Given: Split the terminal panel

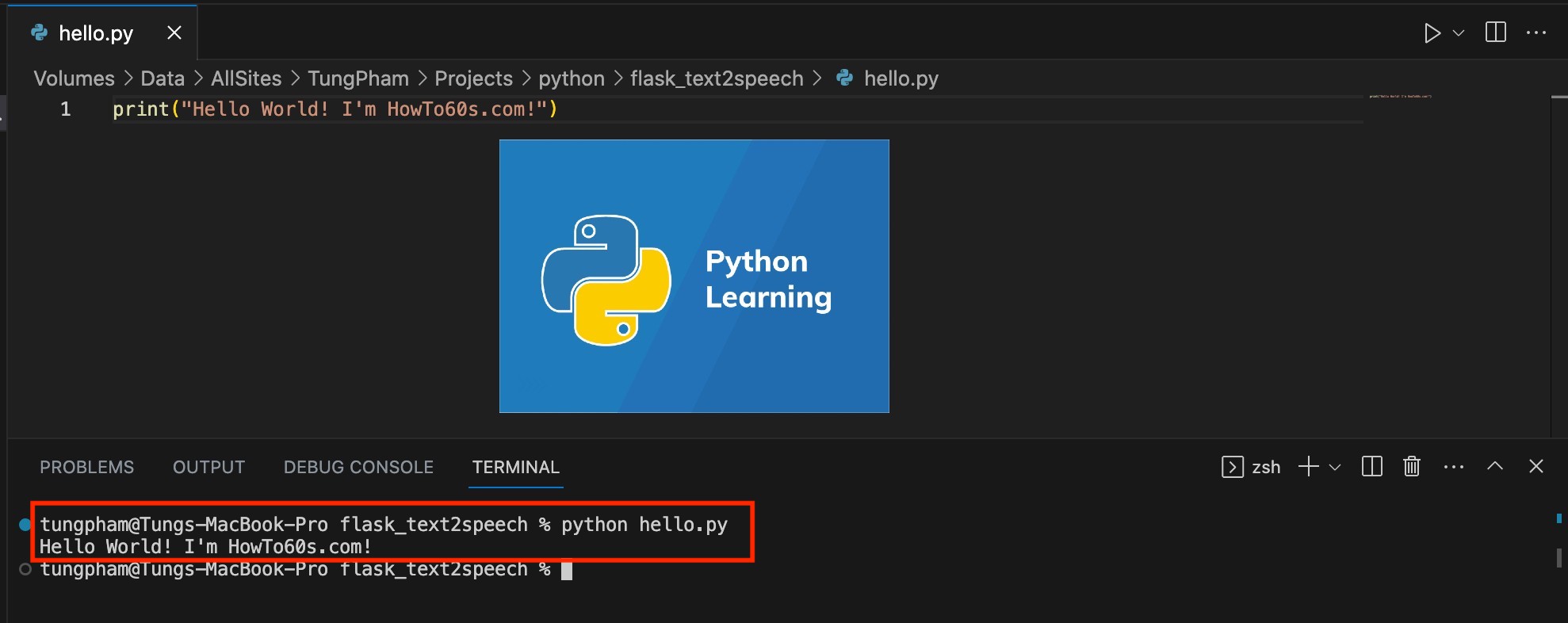Looking at the screenshot, I should tap(1371, 466).
